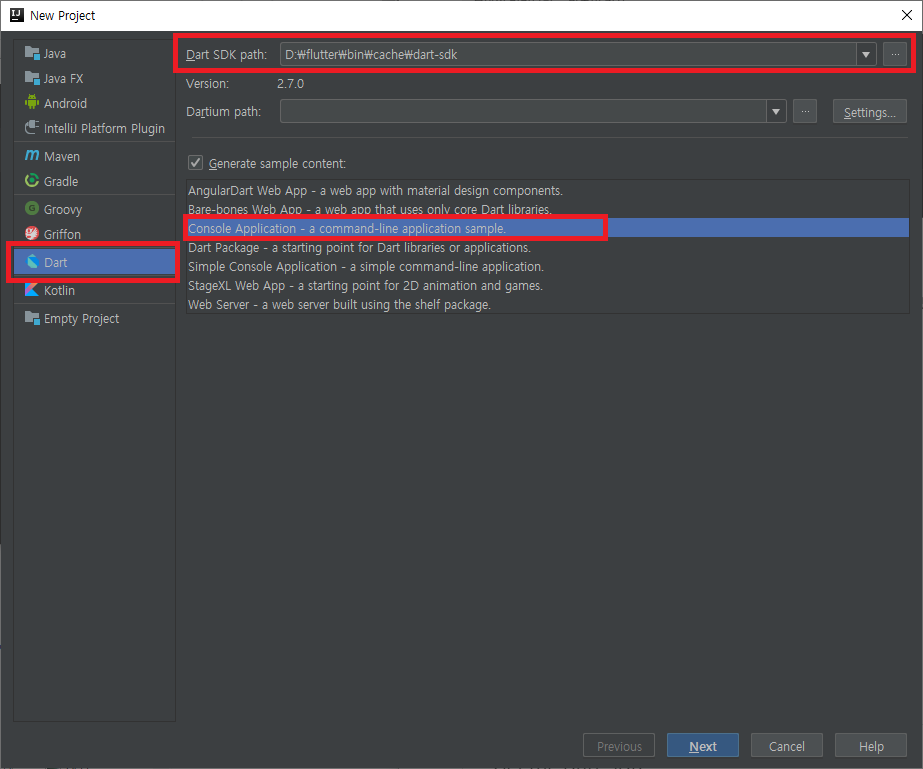Click the IntelliJ Platform Plugin label
The image size is (923, 769).
(x=104, y=128)
